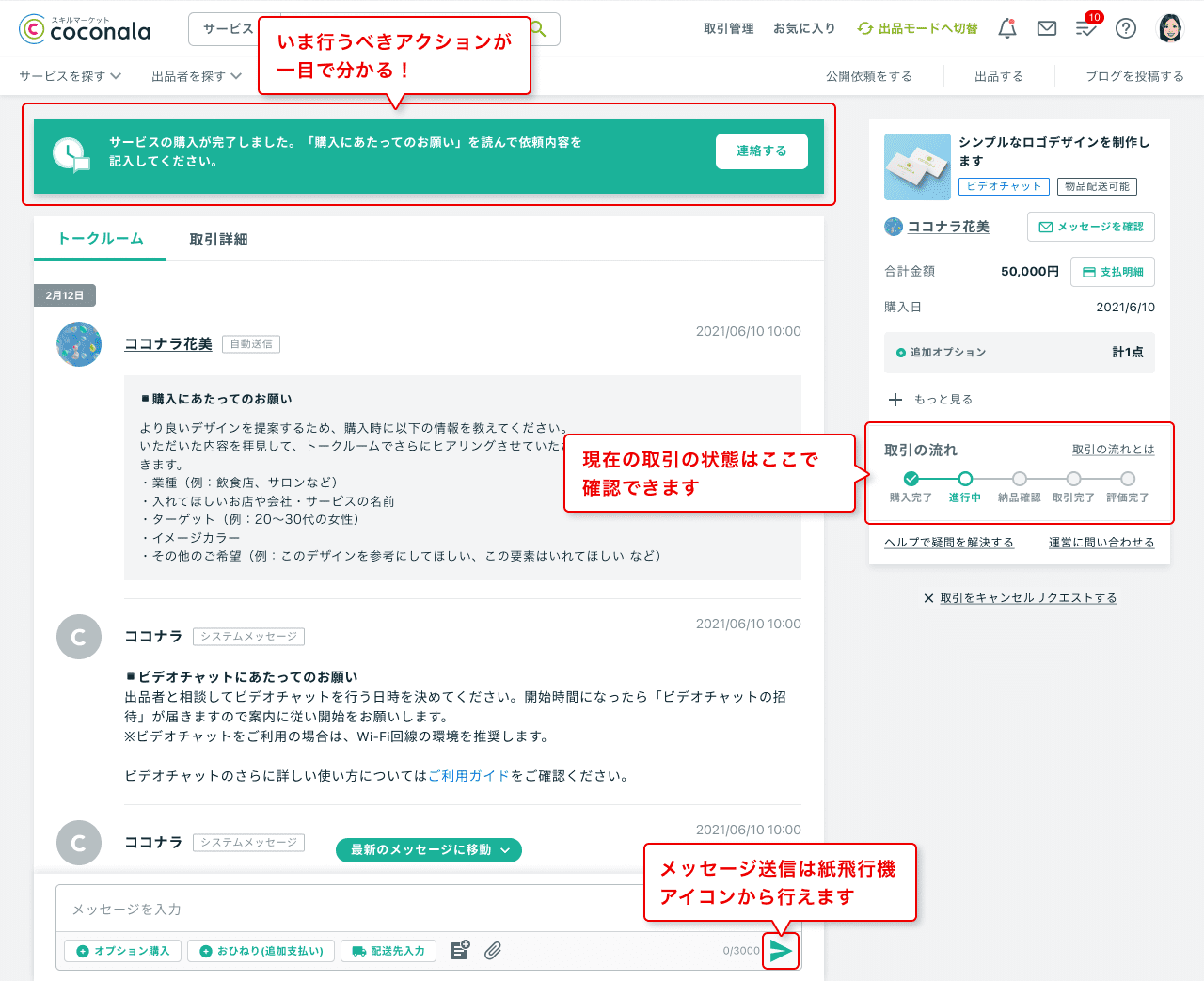
Task: Click the search magnifier icon
Action: (536, 28)
